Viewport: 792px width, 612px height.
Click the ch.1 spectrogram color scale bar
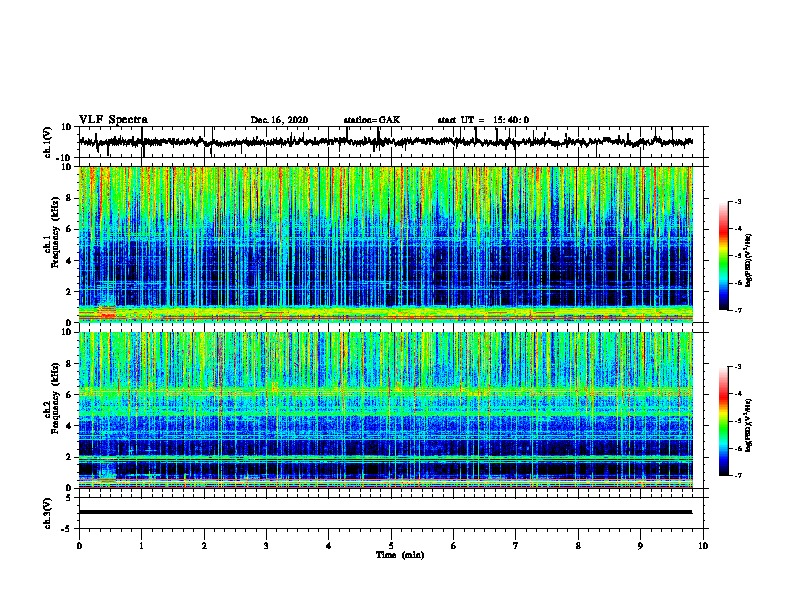tap(724, 256)
